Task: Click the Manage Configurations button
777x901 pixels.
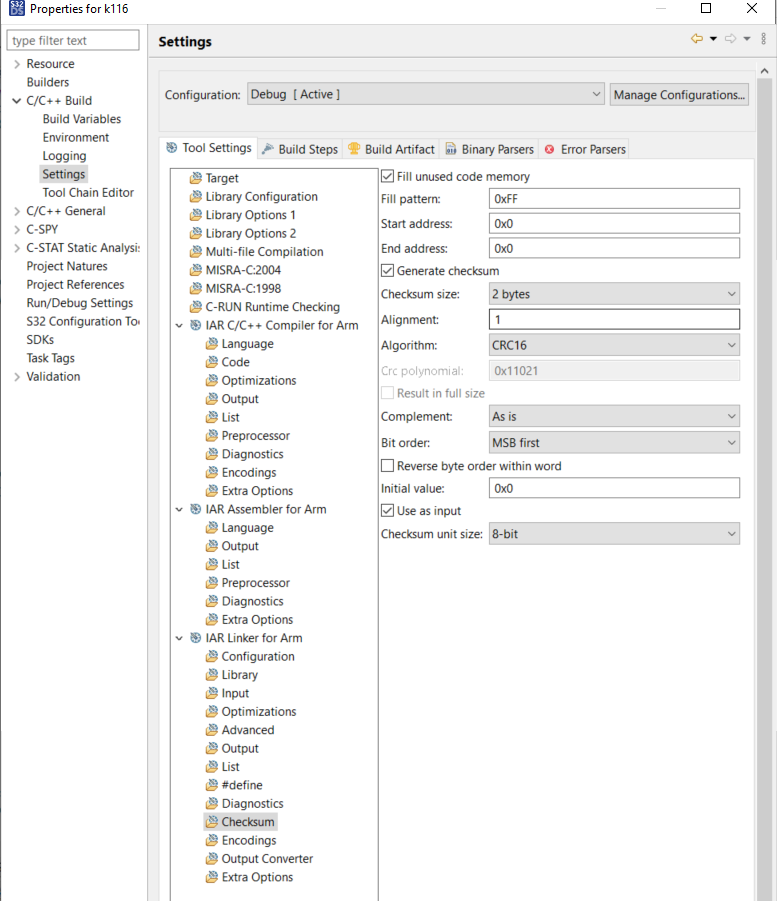Action: tap(680, 95)
